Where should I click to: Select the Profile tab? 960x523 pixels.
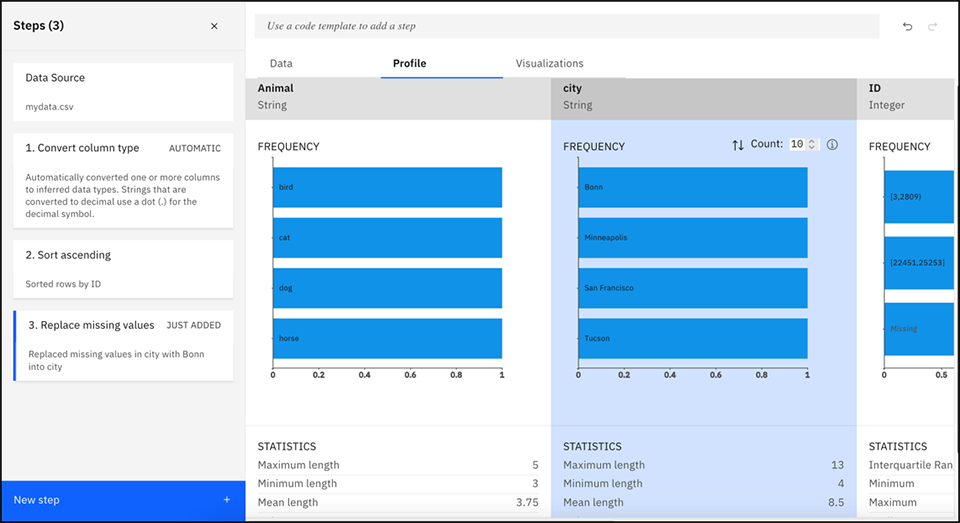click(410, 63)
